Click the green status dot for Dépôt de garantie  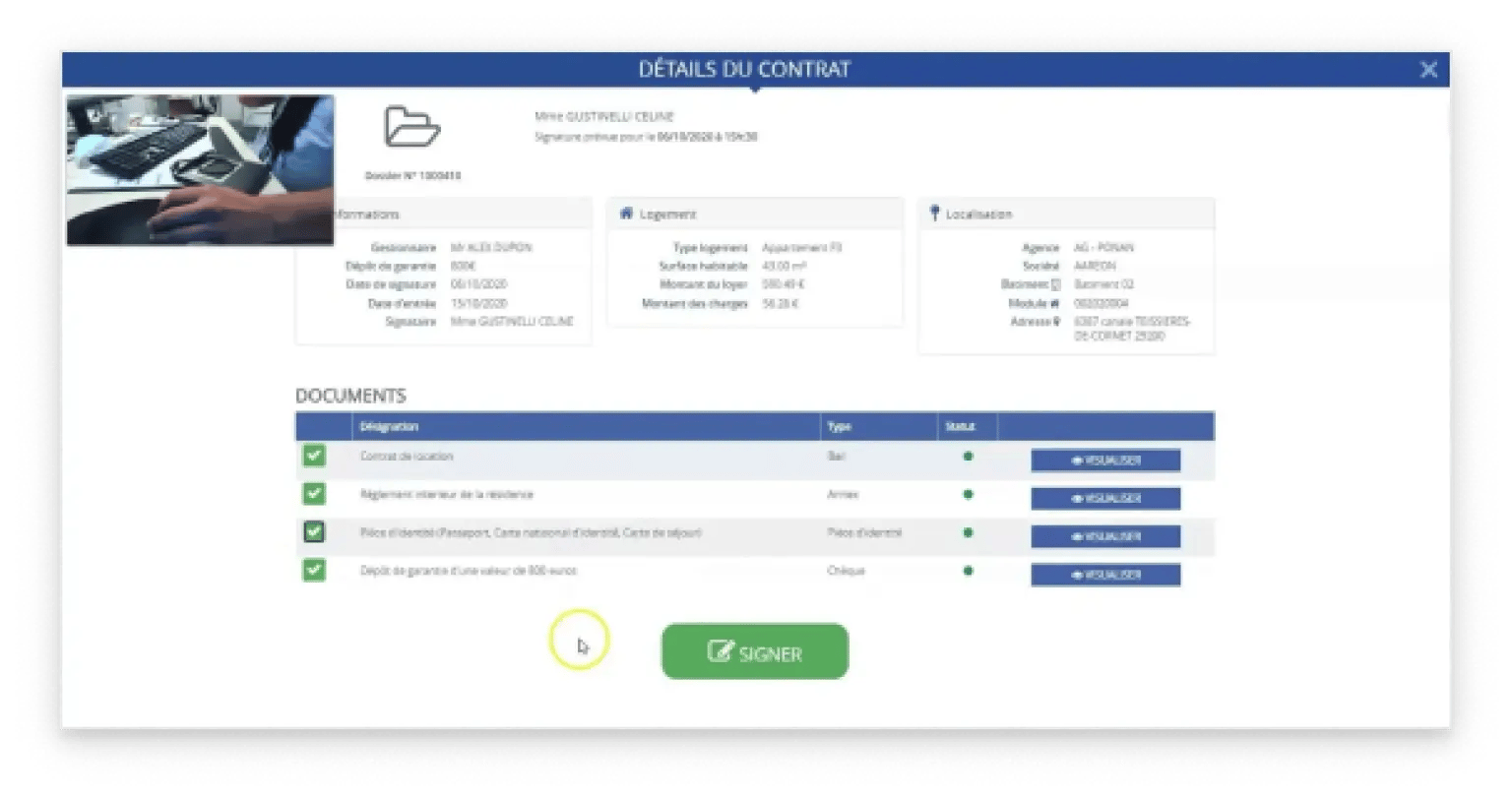point(968,571)
